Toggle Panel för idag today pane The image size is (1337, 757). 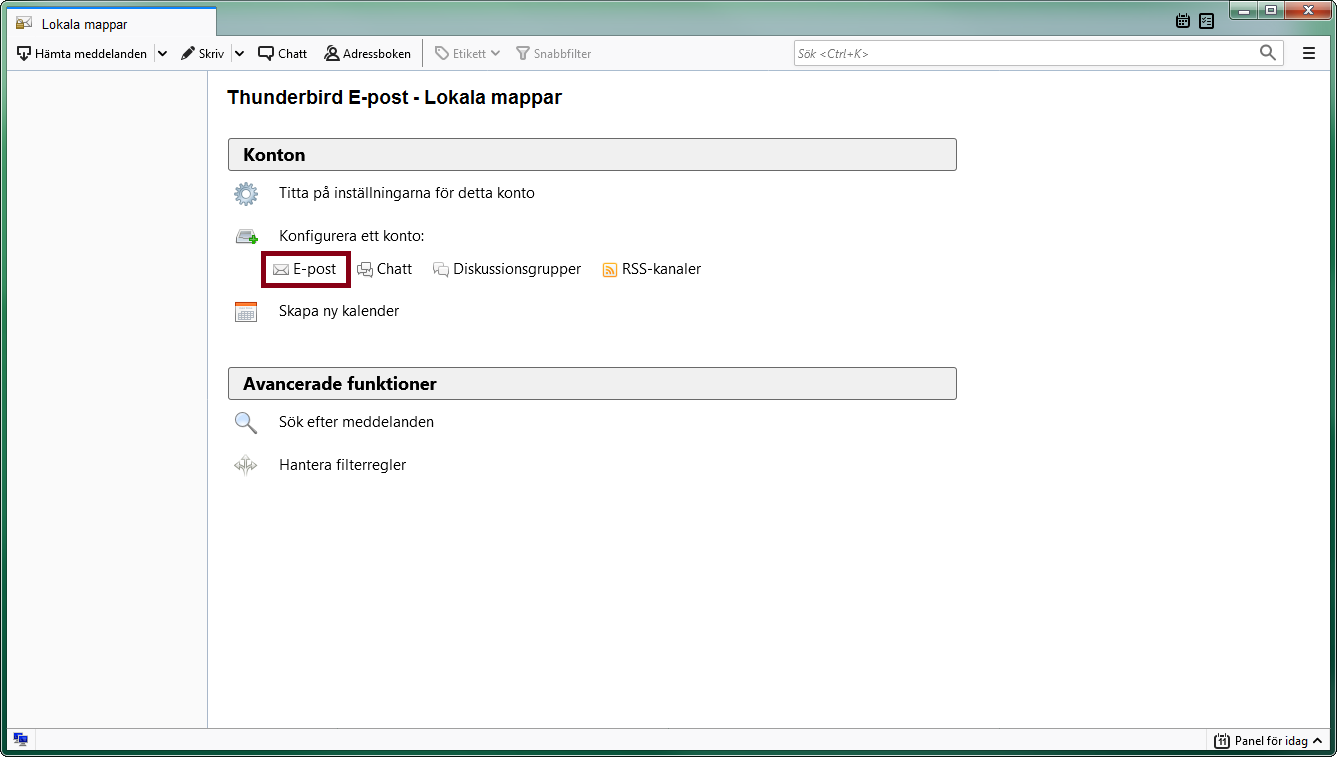[1270, 741]
